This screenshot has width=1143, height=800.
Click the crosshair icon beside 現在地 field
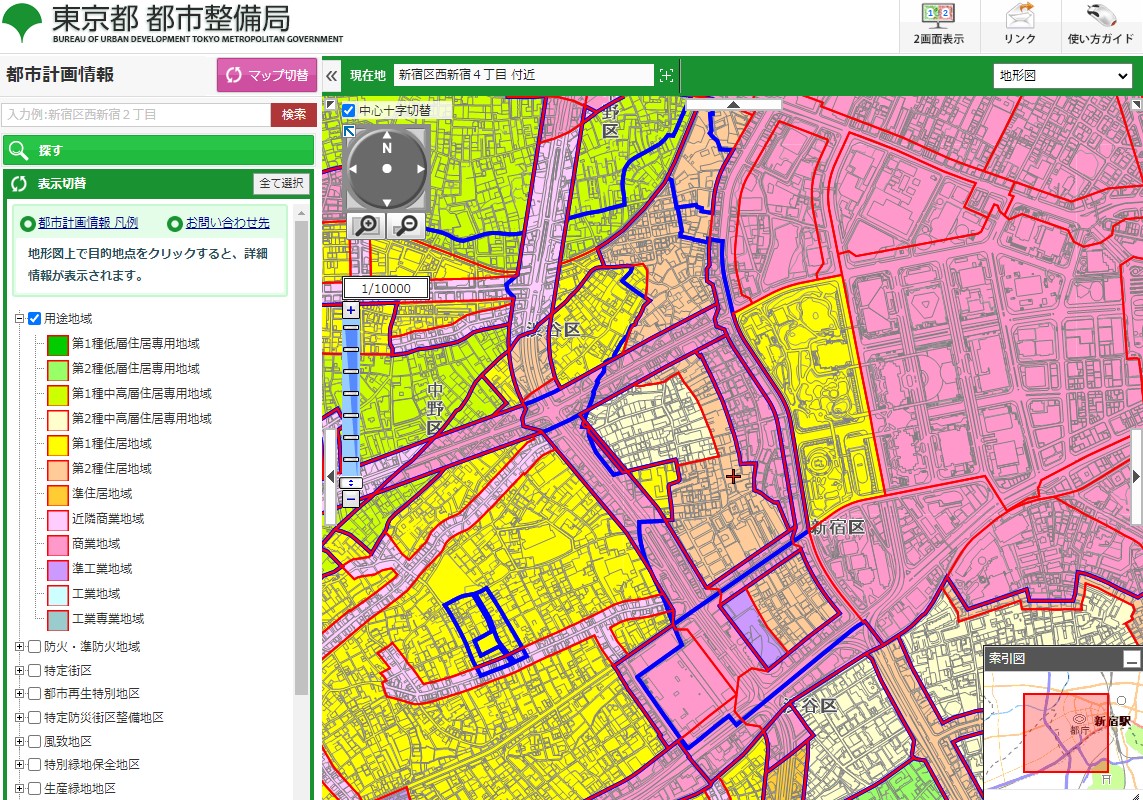tap(666, 74)
